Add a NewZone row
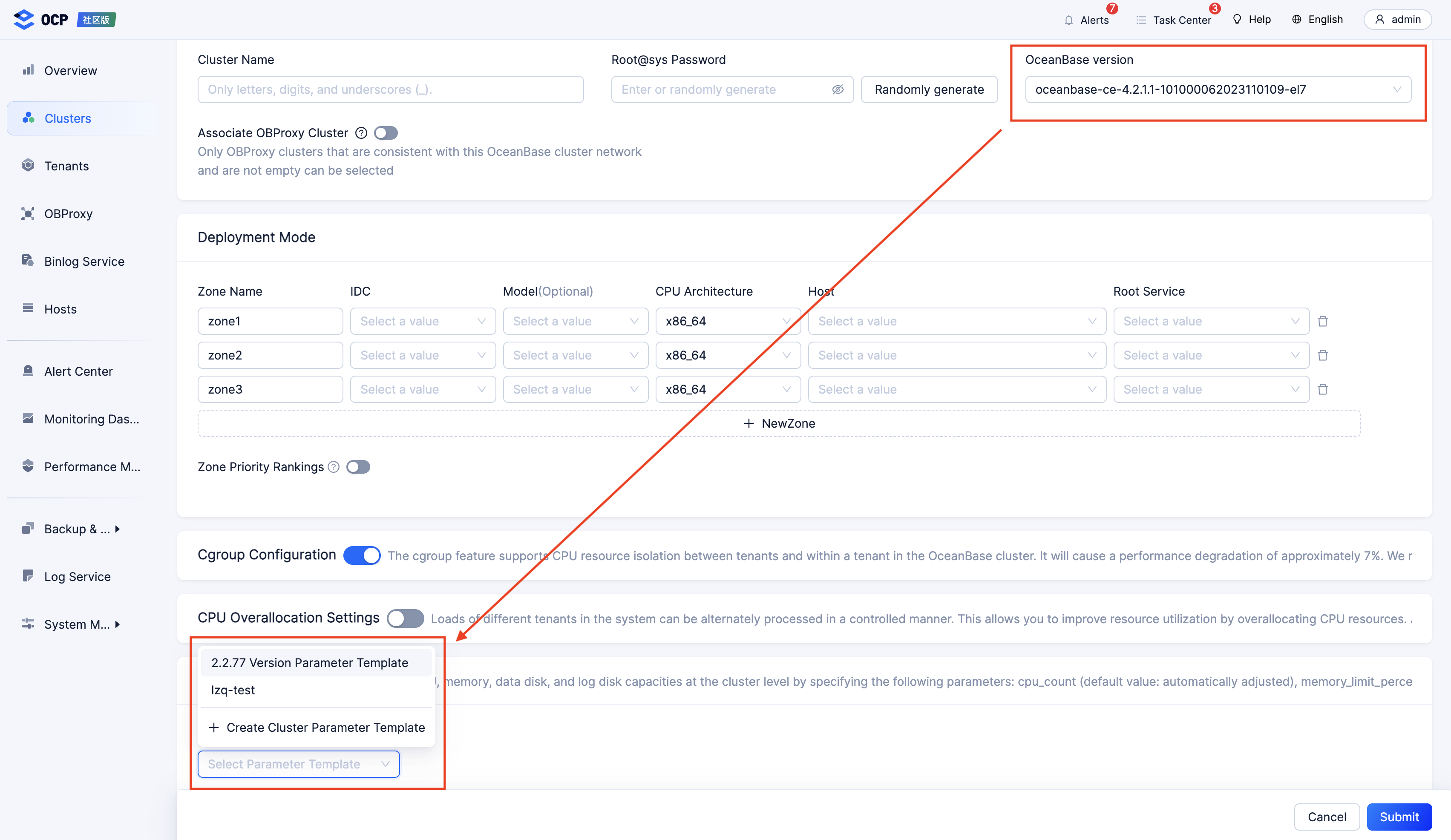The image size is (1451, 840). tap(779, 423)
